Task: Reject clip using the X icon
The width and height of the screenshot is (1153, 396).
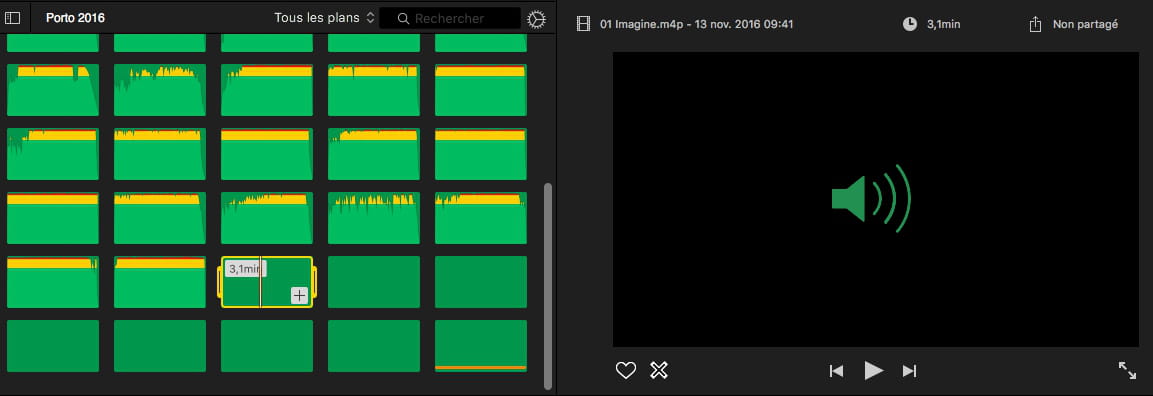Action: (x=659, y=371)
